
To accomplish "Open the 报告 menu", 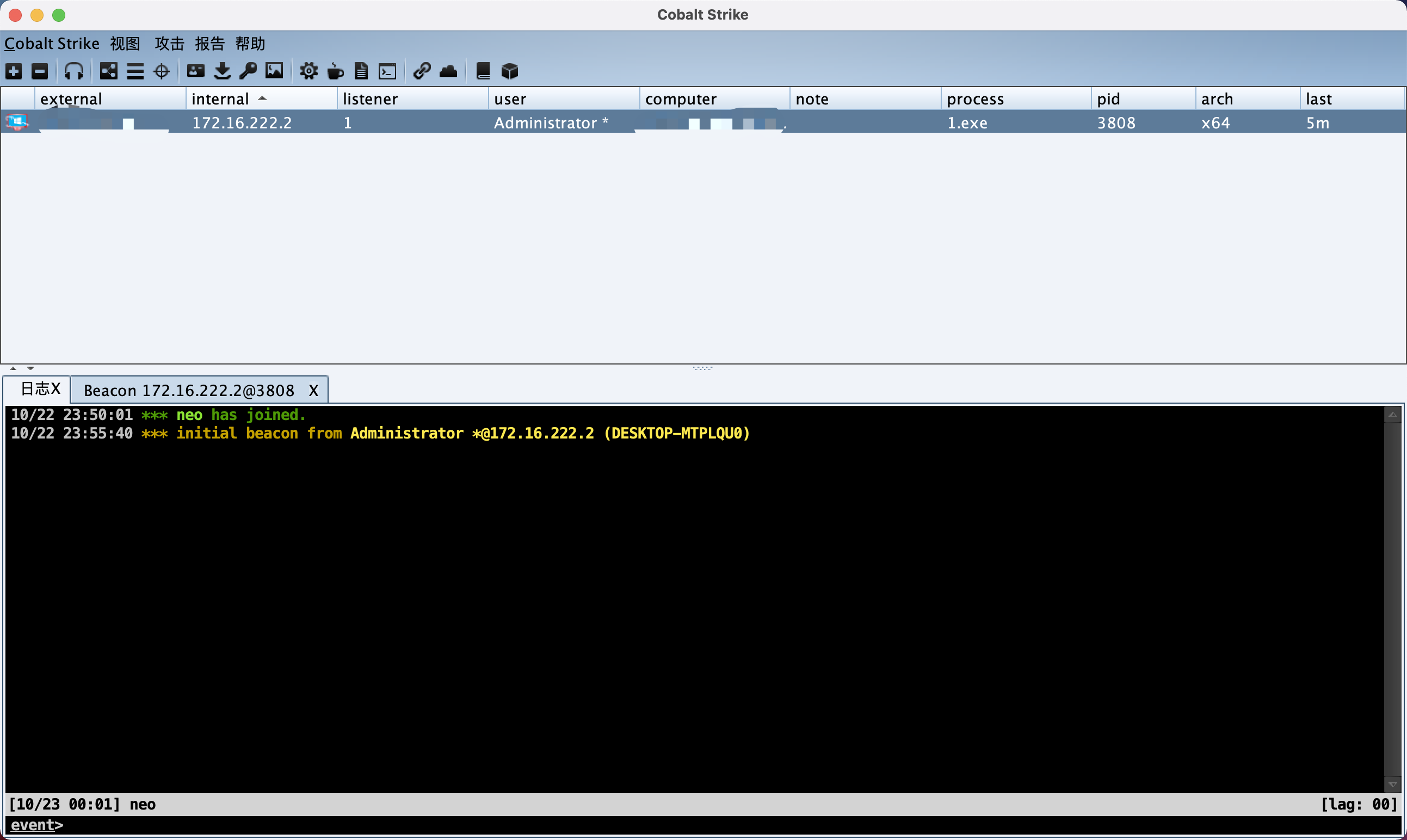I will point(209,44).
